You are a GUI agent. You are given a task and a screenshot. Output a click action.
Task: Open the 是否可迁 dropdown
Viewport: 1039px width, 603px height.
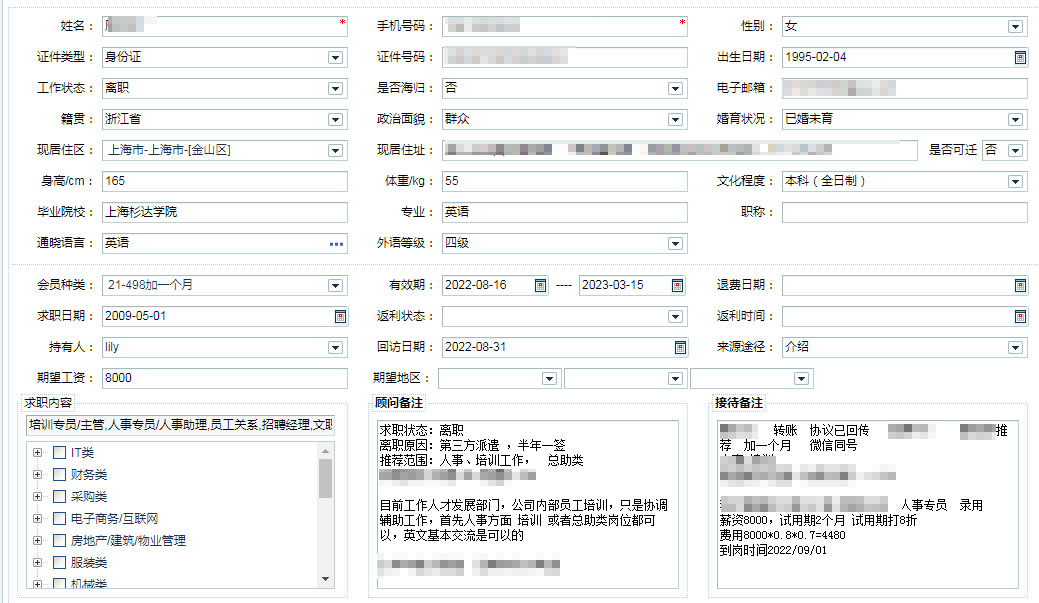pyautogui.click(x=1015, y=151)
